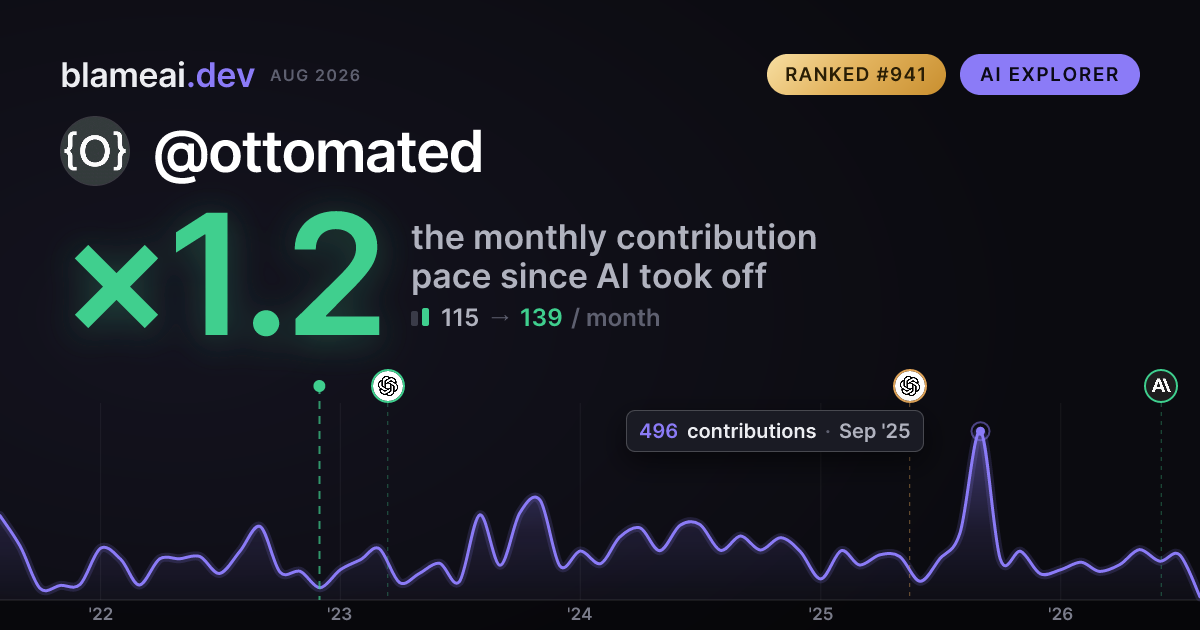Click the @ottomated avatar icon
The image size is (1200, 630).
(x=95, y=151)
